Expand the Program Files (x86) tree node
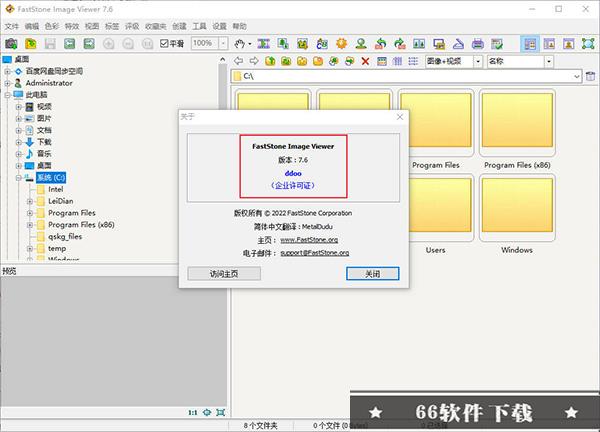Viewport: 600px width, 432px height. coord(30,225)
